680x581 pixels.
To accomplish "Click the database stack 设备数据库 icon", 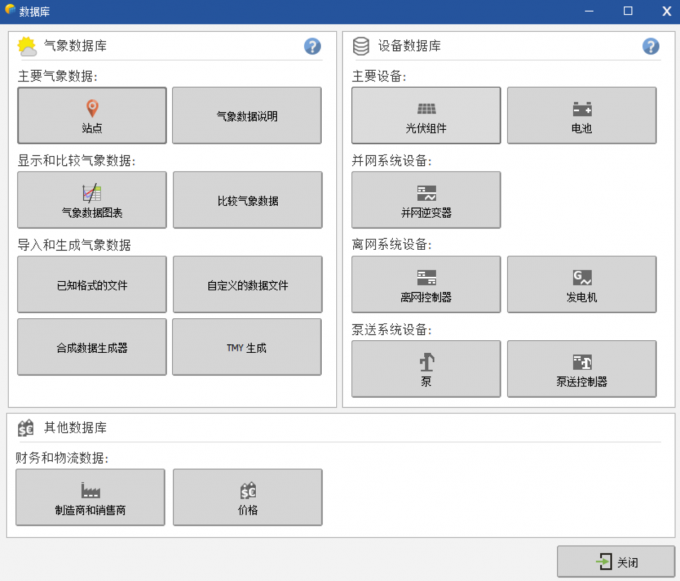I will [361, 46].
